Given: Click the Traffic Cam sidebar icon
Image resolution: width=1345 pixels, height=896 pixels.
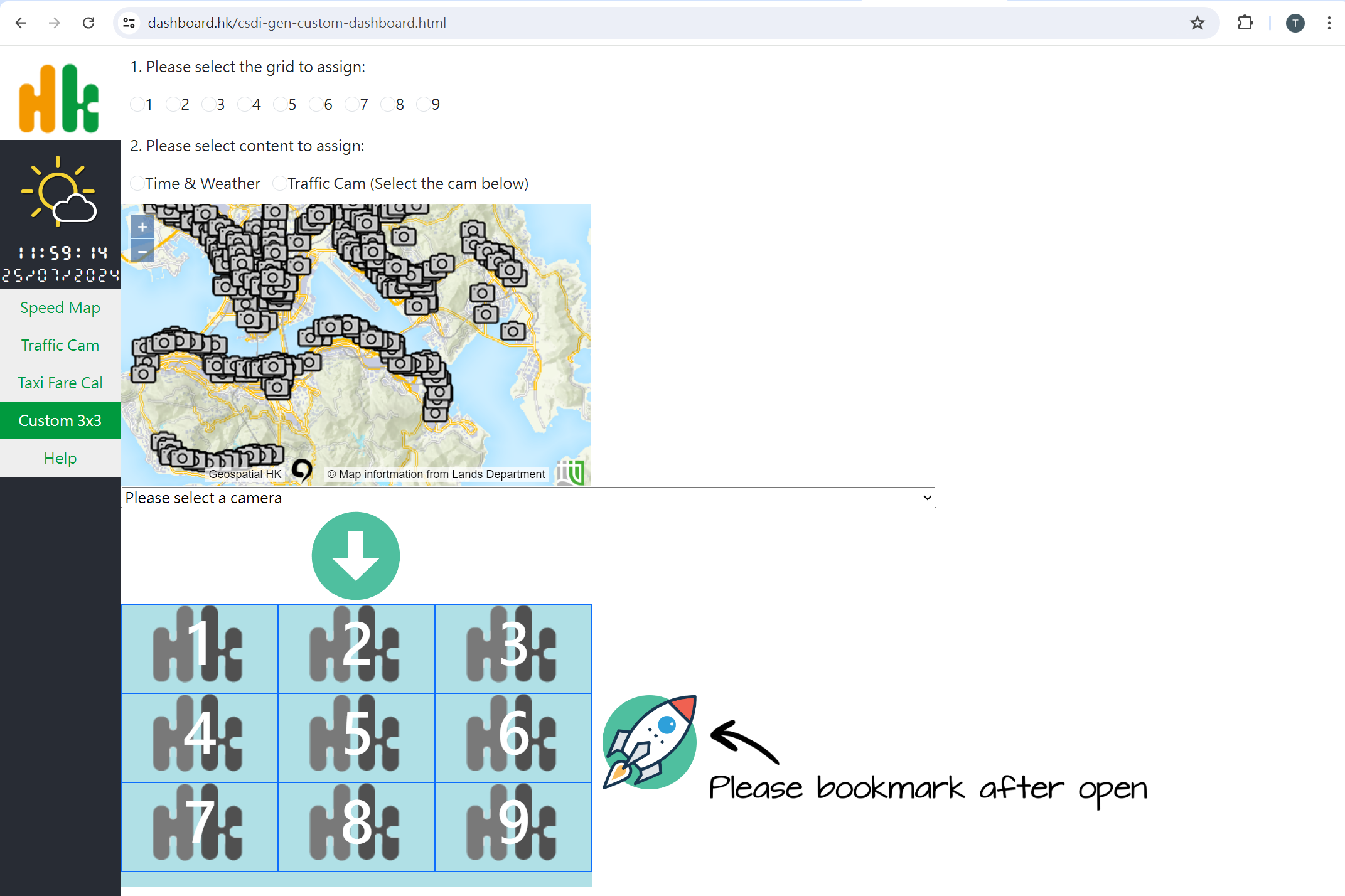Looking at the screenshot, I should tap(60, 344).
